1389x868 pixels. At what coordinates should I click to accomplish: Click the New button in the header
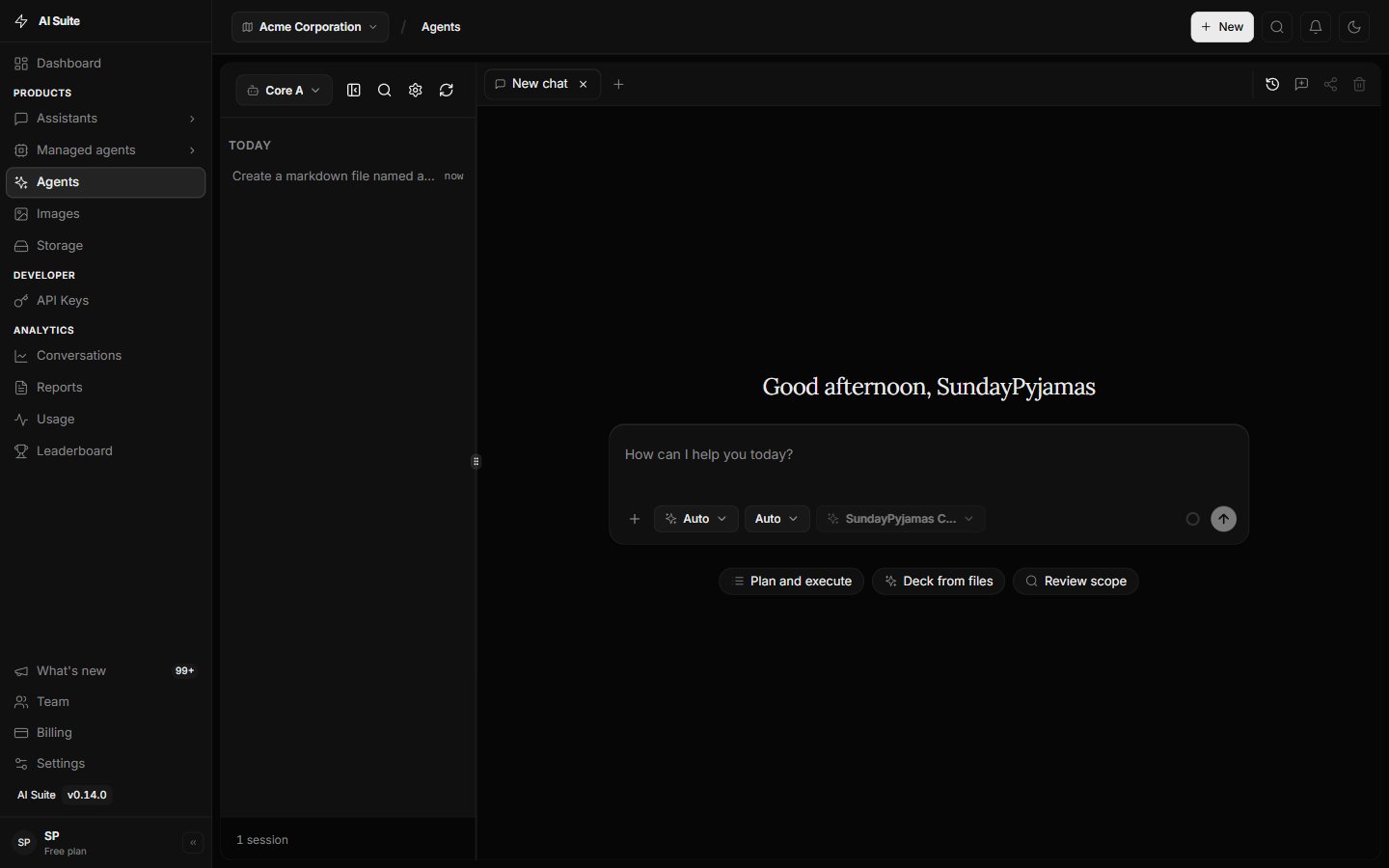(1222, 27)
